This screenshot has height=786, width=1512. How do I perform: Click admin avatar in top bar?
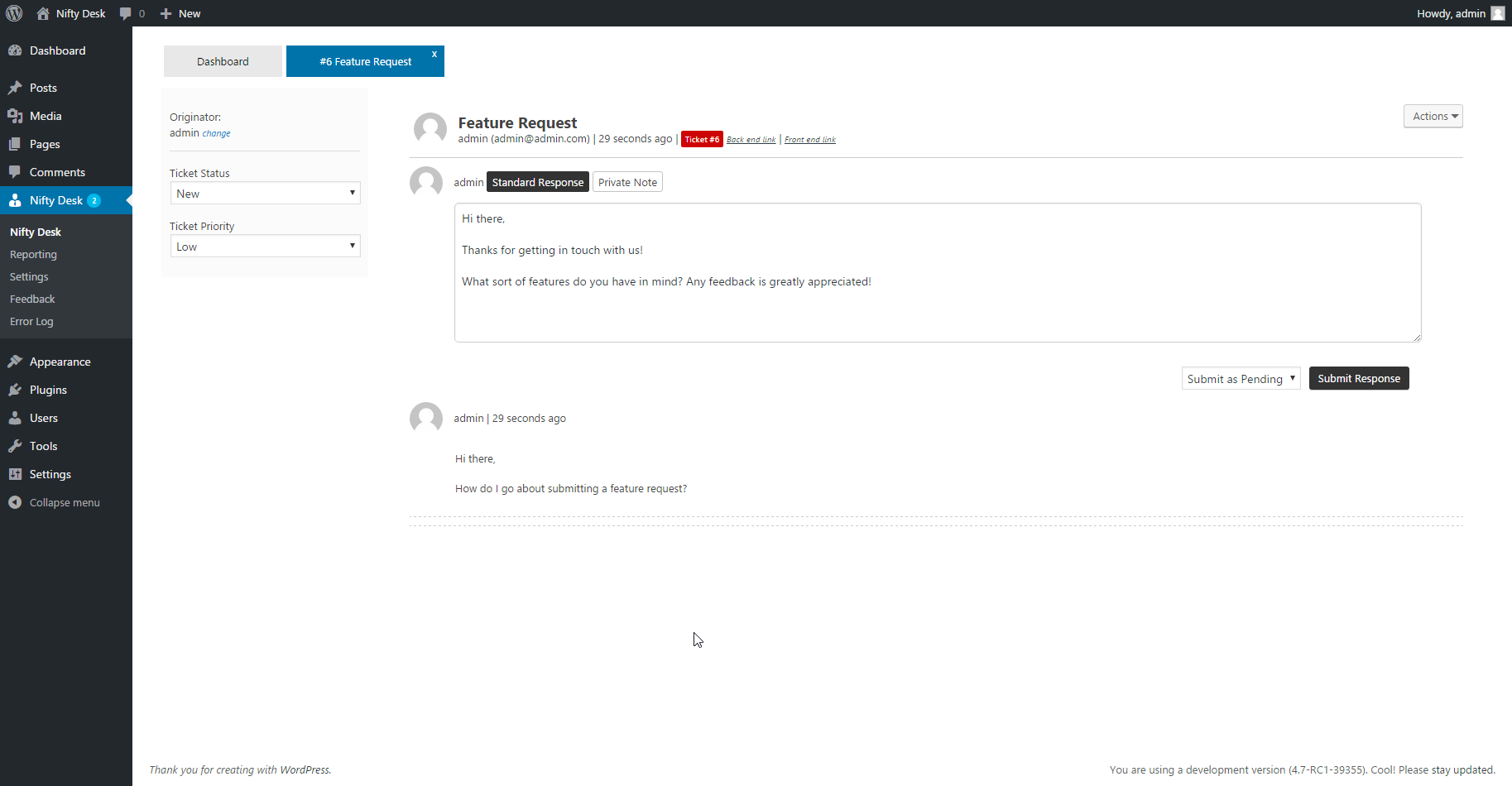1498,13
